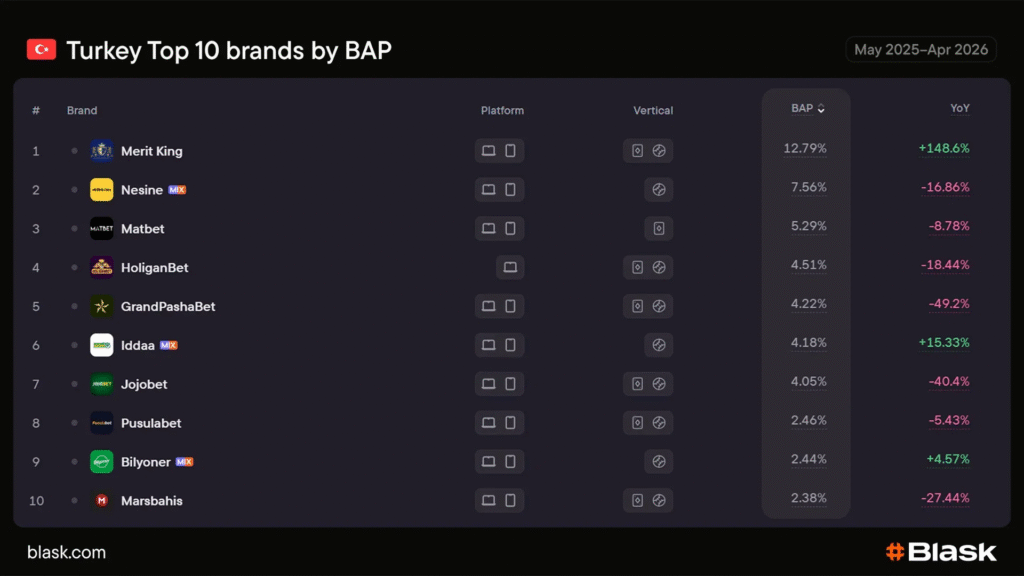1024x576 pixels.
Task: Click the -16.86% YoY value
Action: (945, 187)
